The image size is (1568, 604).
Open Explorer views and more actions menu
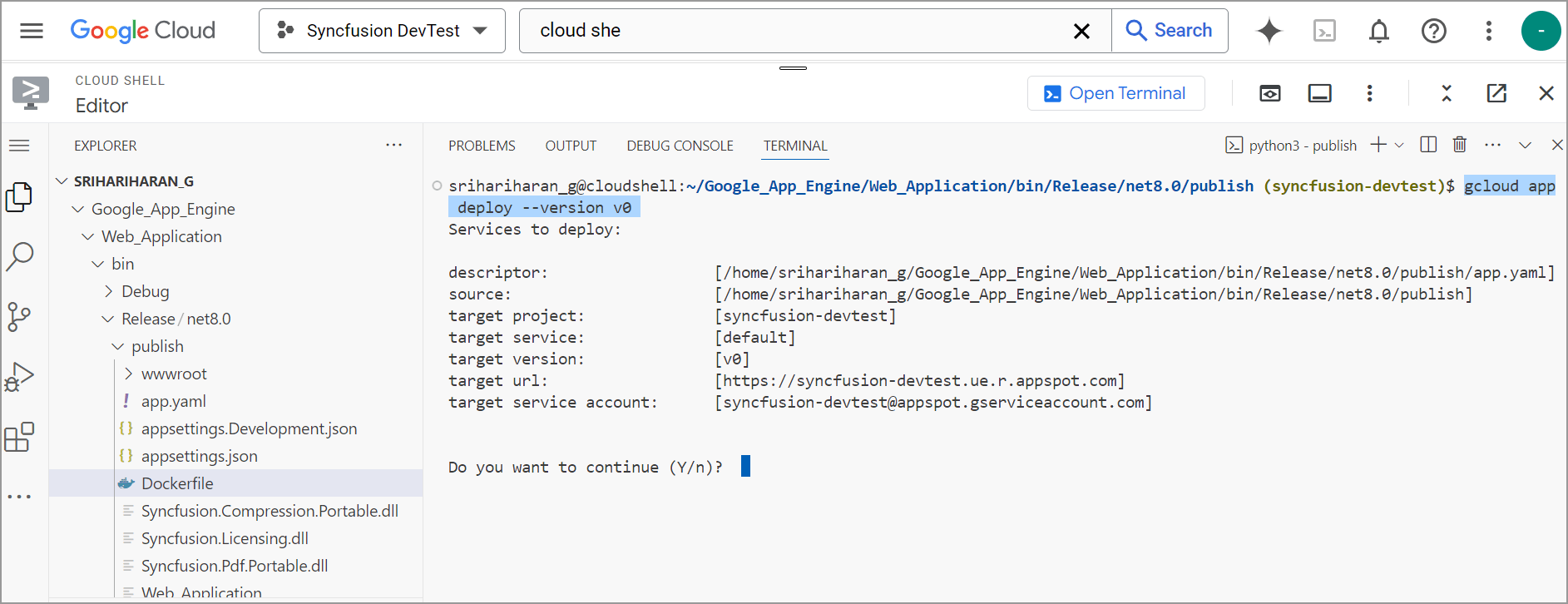[x=393, y=146]
